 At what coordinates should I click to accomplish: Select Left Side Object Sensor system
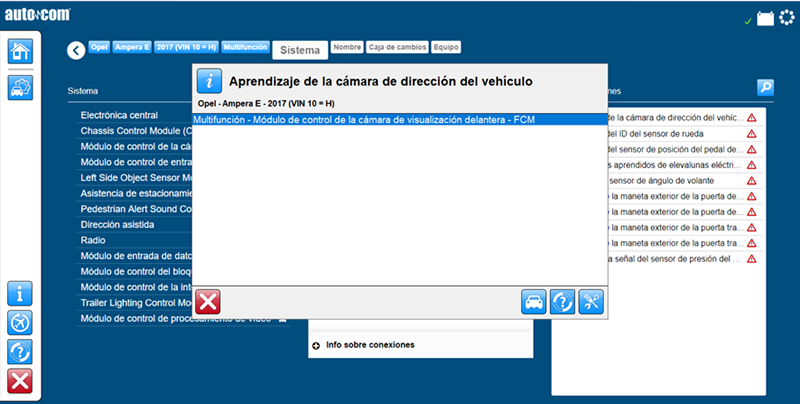134,178
